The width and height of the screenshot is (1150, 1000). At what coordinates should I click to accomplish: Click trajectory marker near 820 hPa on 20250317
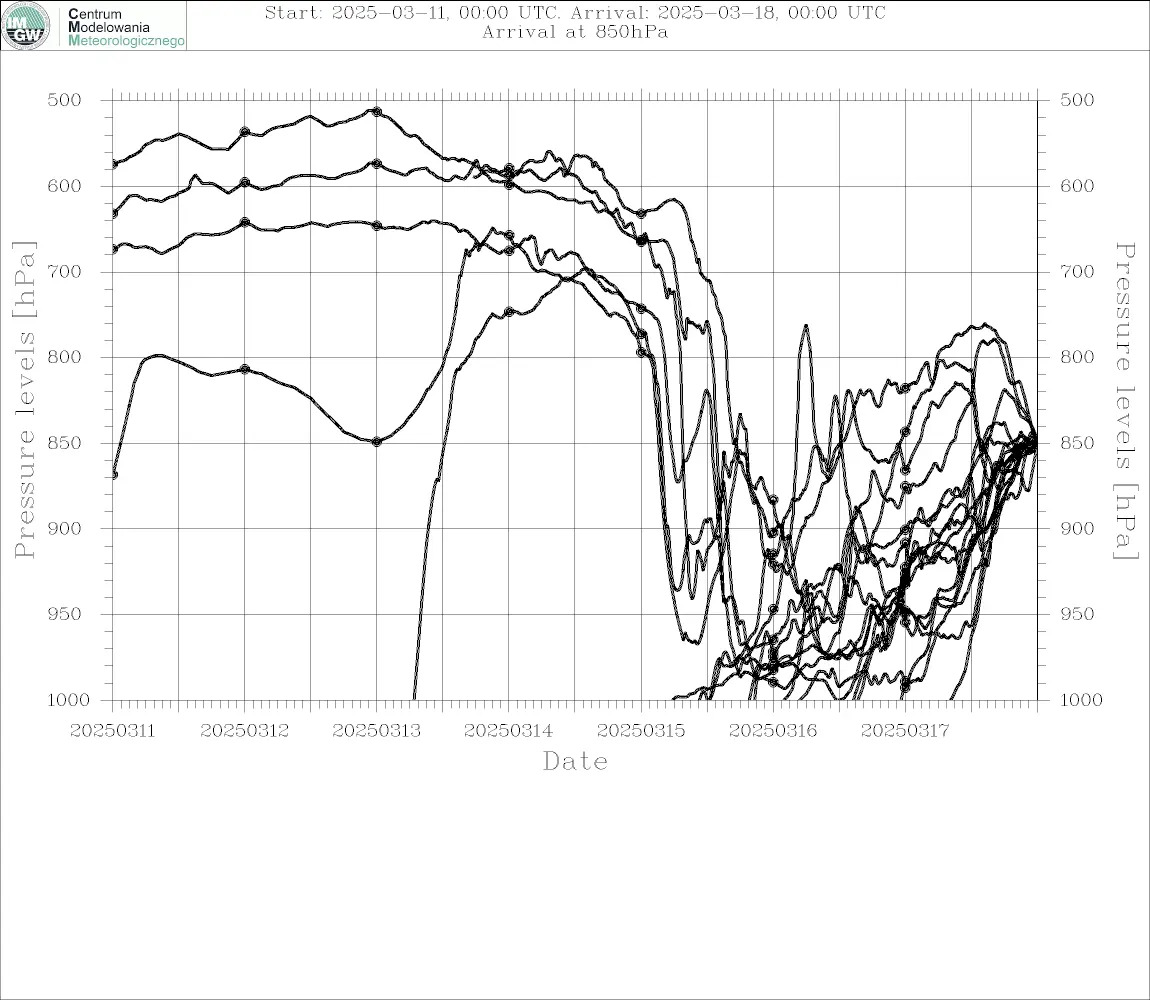pos(905,388)
